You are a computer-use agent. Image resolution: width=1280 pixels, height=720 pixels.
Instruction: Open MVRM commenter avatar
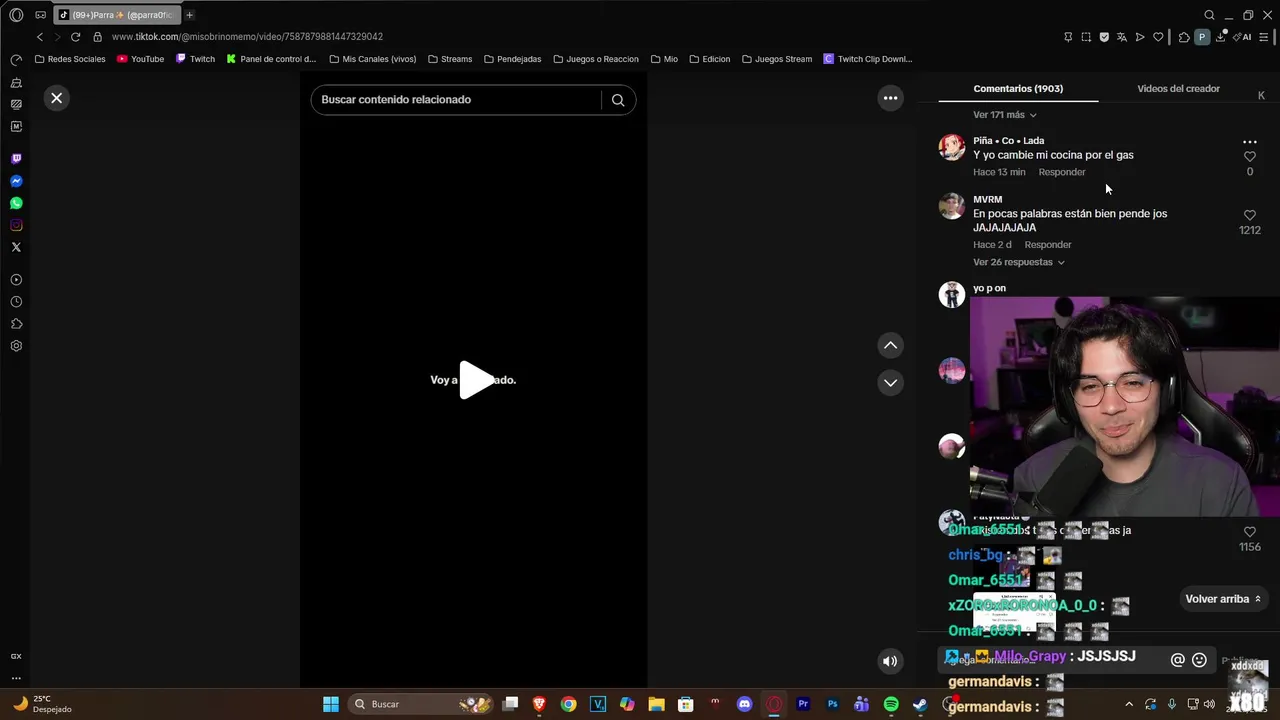tap(951, 206)
